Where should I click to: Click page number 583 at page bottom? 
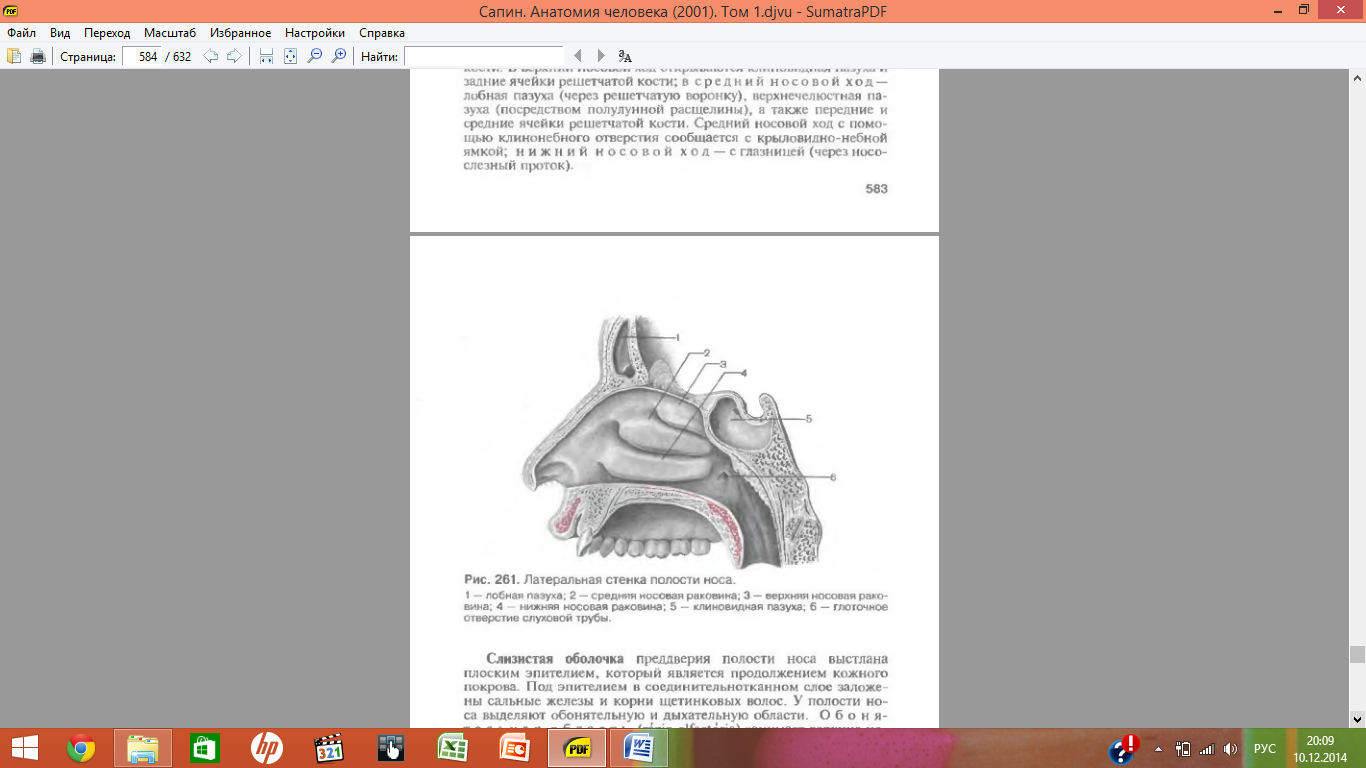tap(876, 188)
